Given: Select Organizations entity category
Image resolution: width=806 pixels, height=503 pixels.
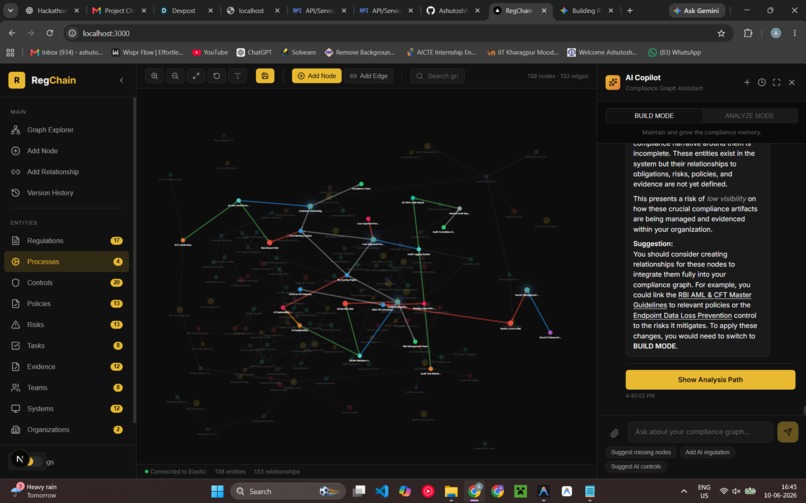Looking at the screenshot, I should (67, 431).
